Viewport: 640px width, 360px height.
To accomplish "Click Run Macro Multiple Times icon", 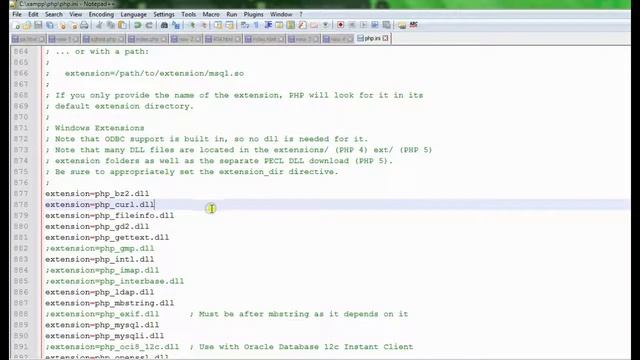I will (375, 25).
